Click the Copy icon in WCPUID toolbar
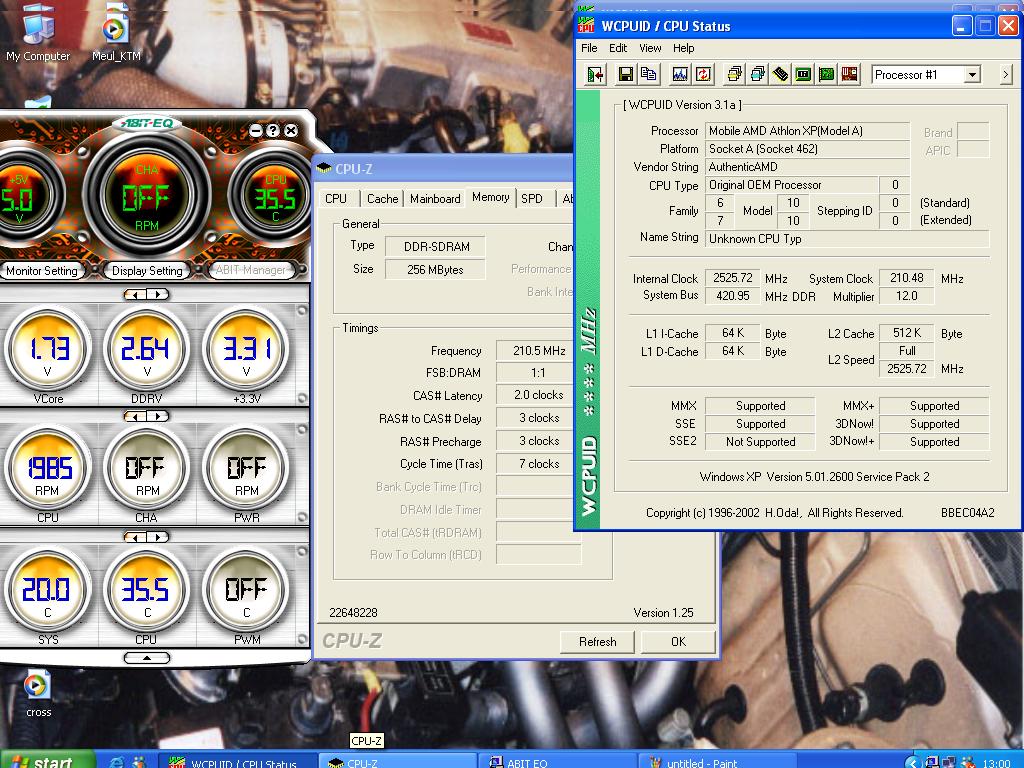Screen dimensions: 1024x768 648,74
